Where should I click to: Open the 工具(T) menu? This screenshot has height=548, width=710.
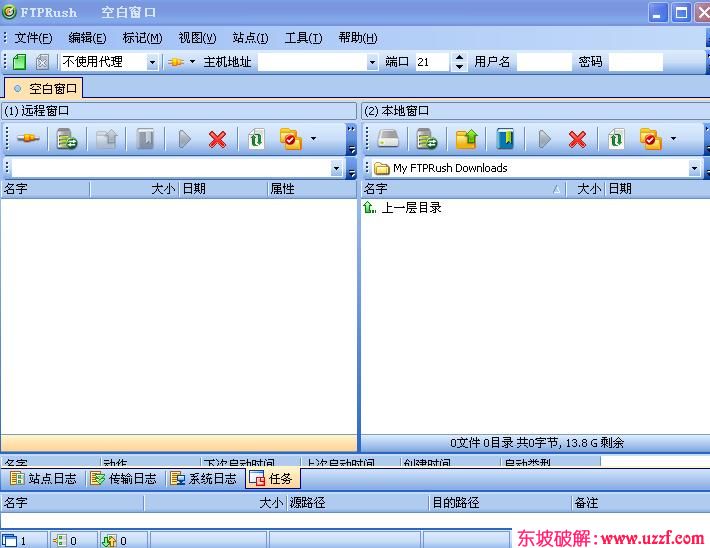(303, 38)
